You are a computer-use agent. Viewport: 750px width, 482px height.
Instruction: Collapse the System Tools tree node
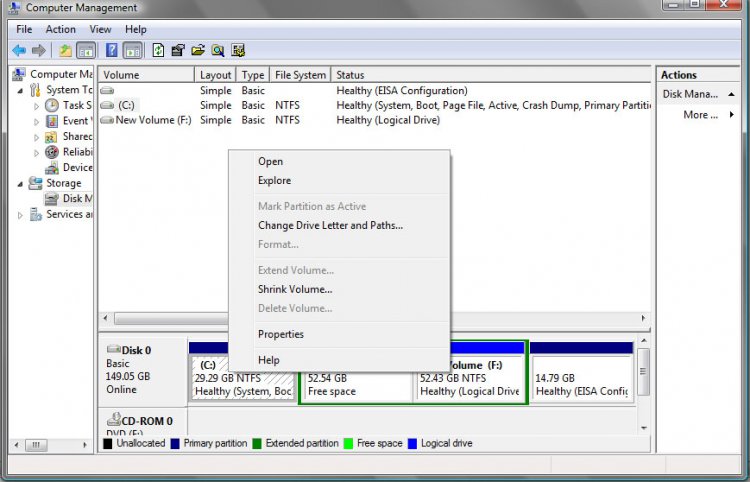[x=20, y=90]
